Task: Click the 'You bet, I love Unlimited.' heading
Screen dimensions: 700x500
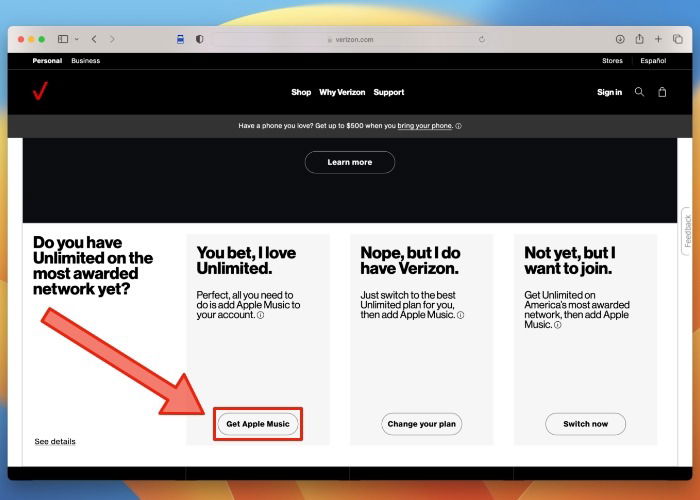Action: (x=246, y=260)
